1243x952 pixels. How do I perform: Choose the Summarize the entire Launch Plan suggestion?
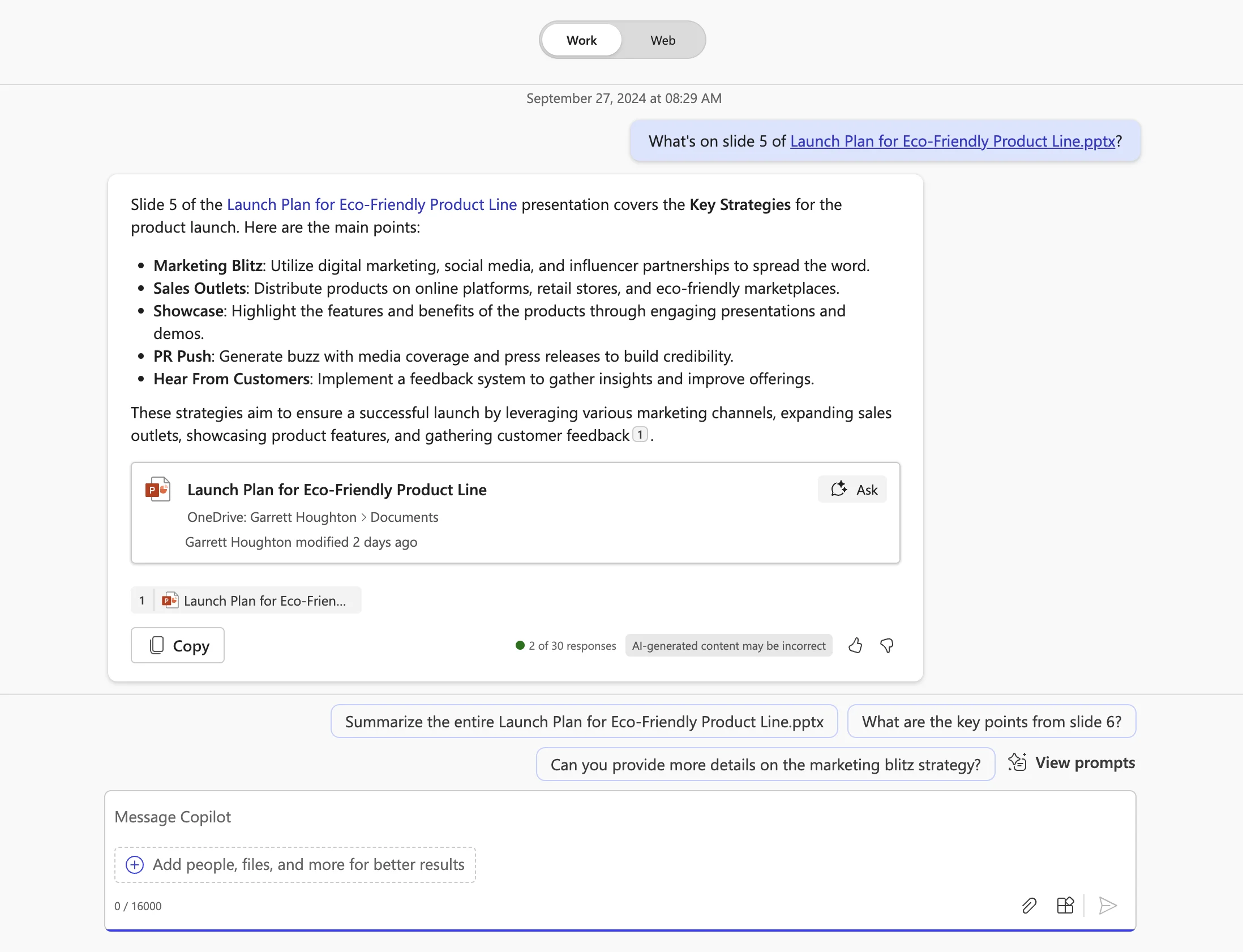click(x=584, y=722)
